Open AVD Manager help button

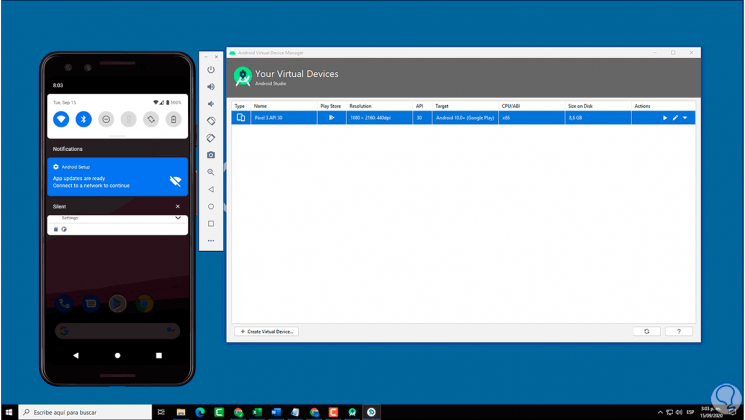tap(678, 331)
